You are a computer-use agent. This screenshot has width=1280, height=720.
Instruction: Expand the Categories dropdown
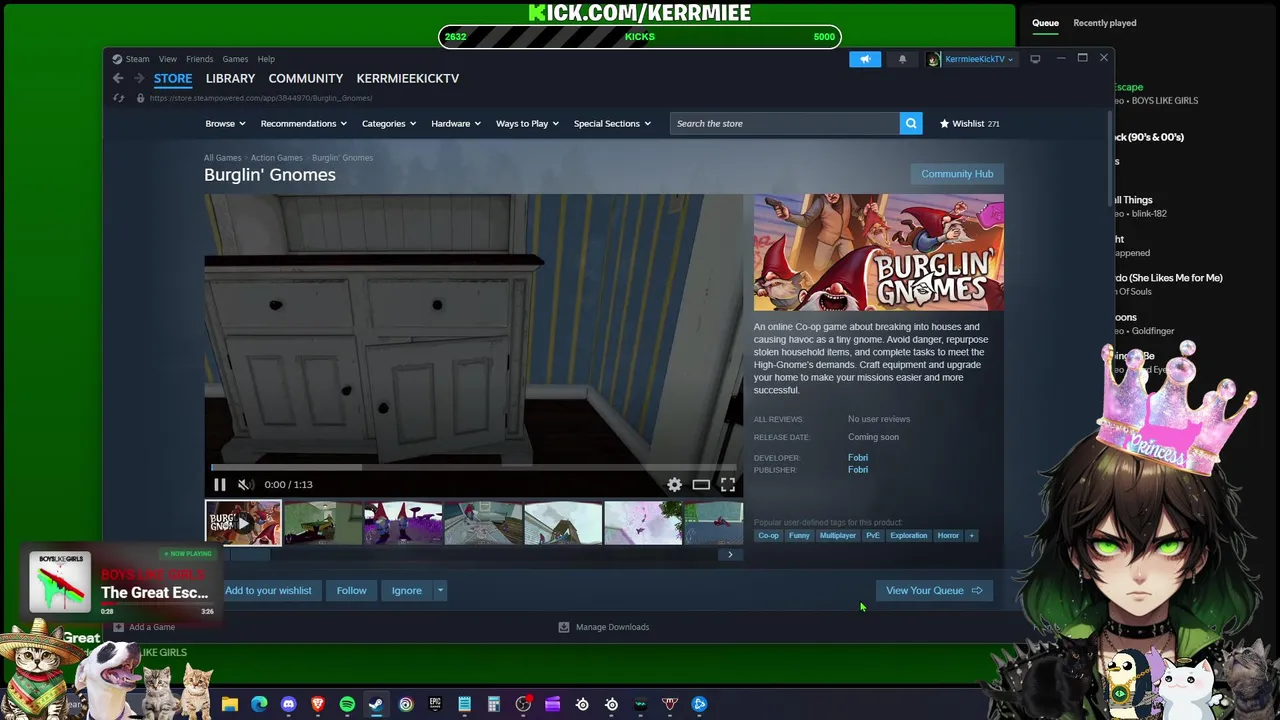pos(390,124)
